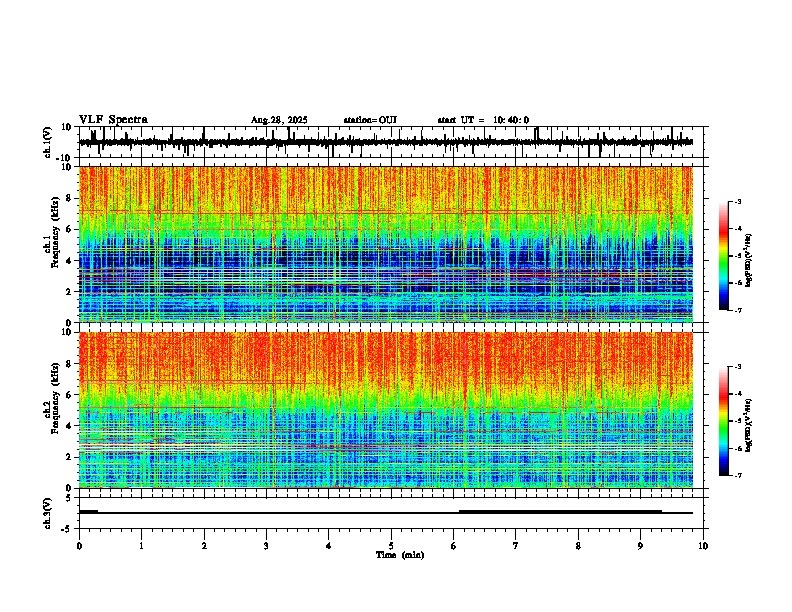
Task: Click the upper colorbar '-3' scale value
Action: [x=737, y=202]
